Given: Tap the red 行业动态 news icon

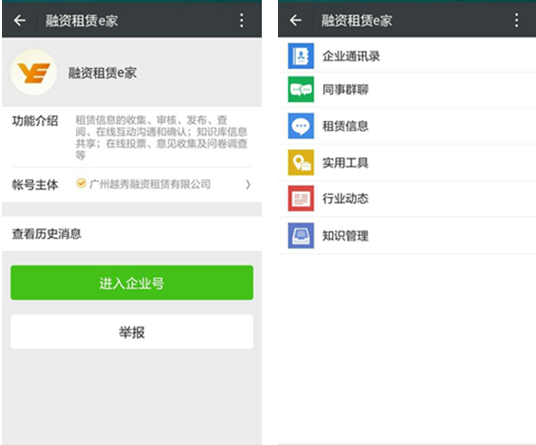Looking at the screenshot, I should [301, 198].
